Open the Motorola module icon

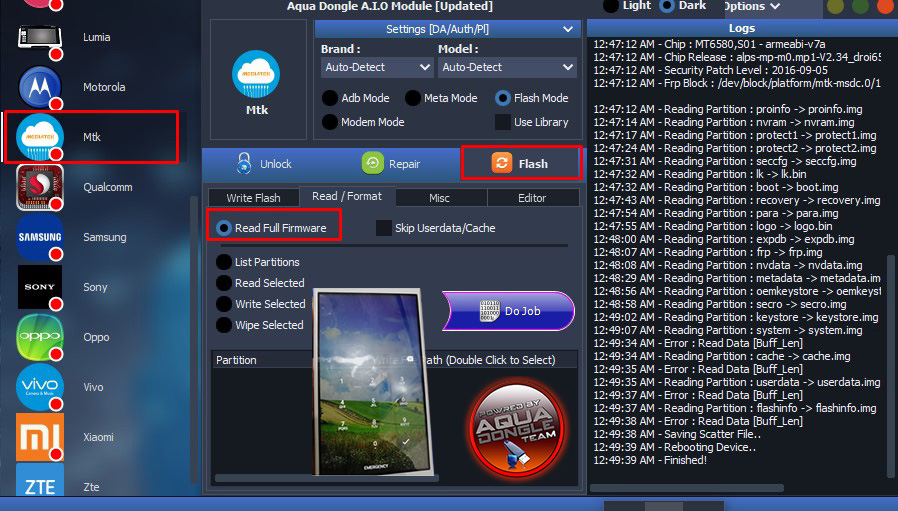[40, 88]
